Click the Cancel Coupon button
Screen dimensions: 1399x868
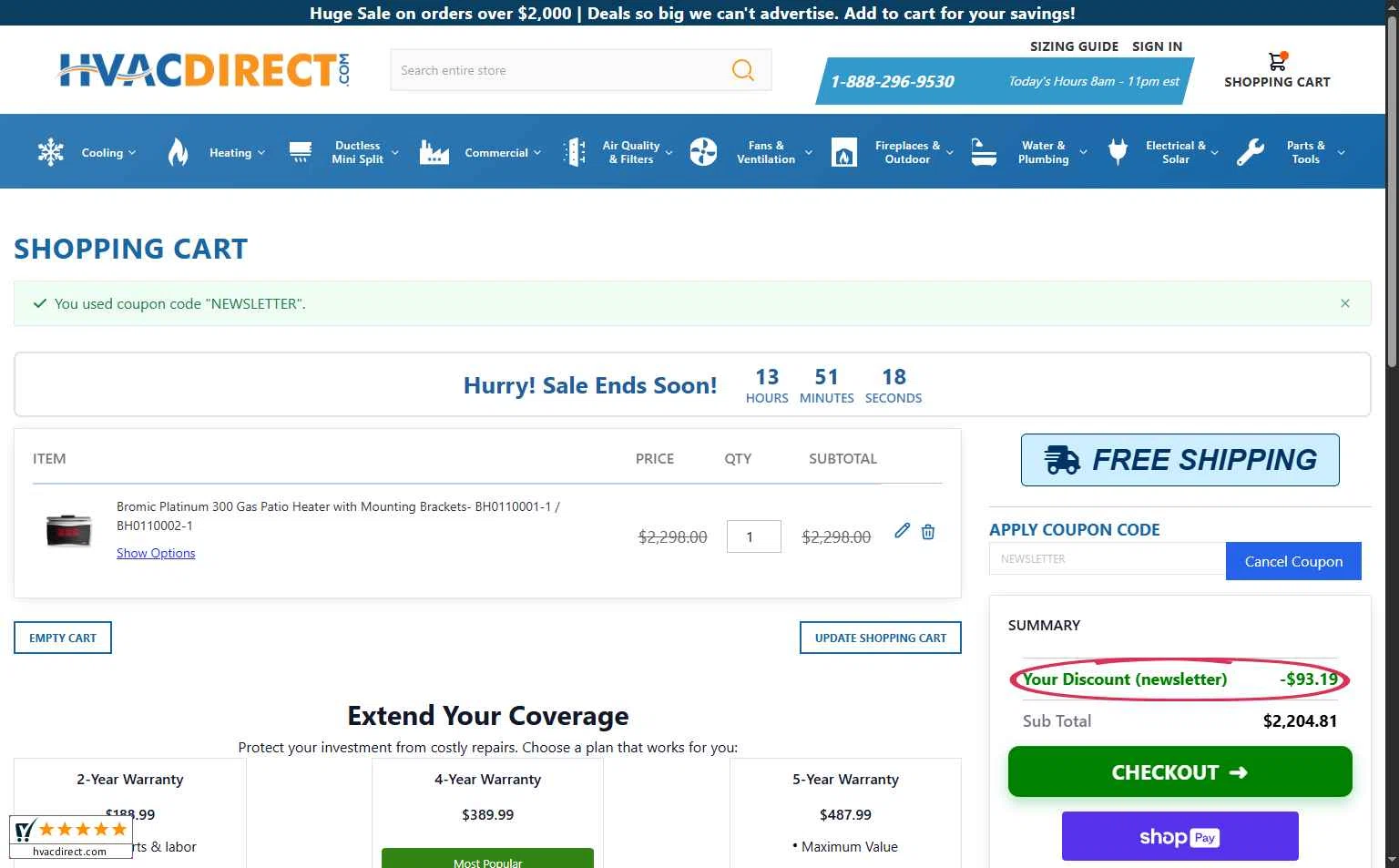1293,561
